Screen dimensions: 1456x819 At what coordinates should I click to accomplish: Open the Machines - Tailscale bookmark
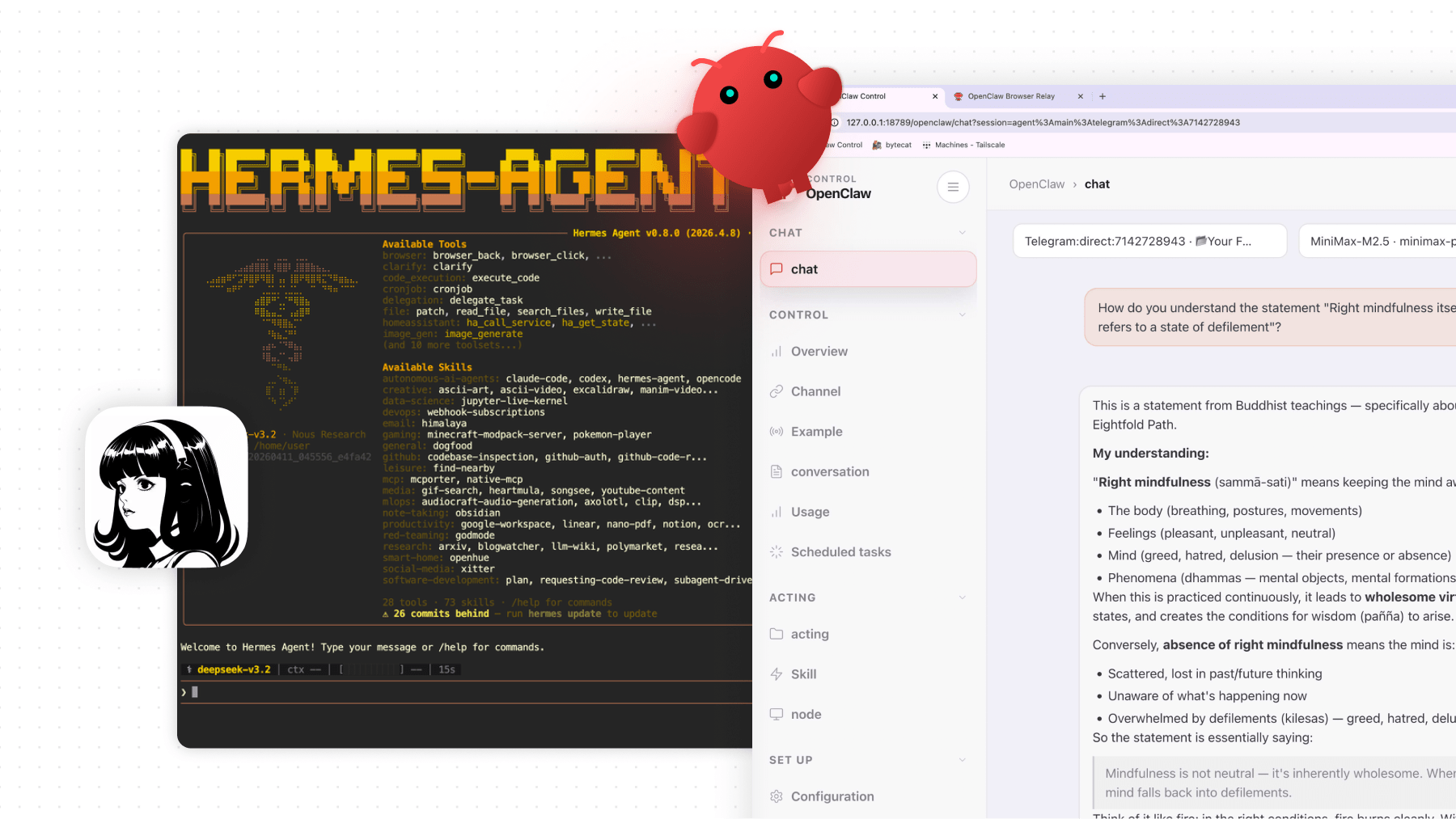coord(963,145)
